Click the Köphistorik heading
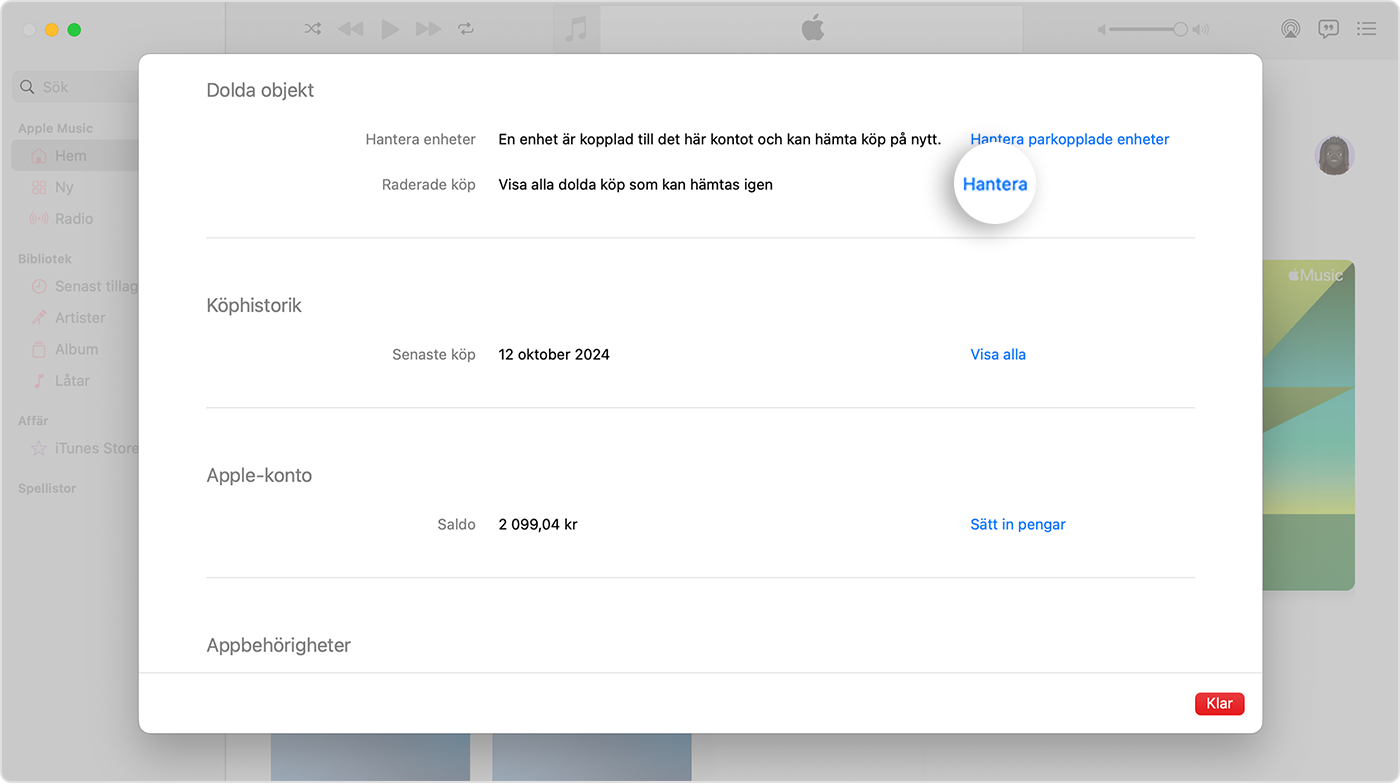 (x=254, y=305)
